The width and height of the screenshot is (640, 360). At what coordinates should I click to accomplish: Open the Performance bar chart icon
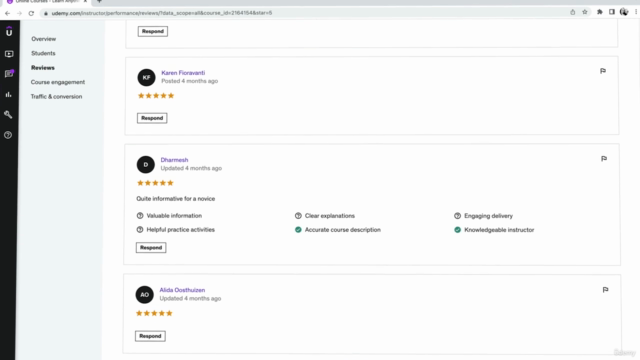tap(9, 94)
